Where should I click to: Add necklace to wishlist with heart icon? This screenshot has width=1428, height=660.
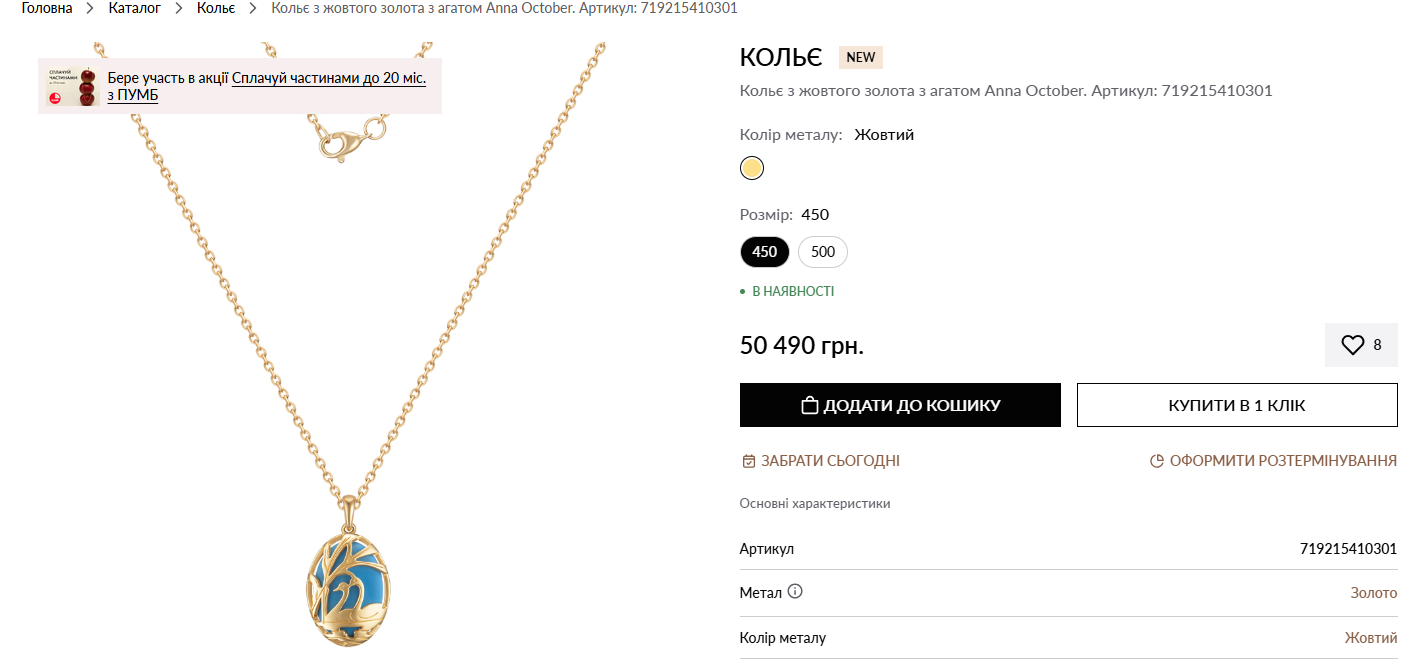[x=1353, y=345]
